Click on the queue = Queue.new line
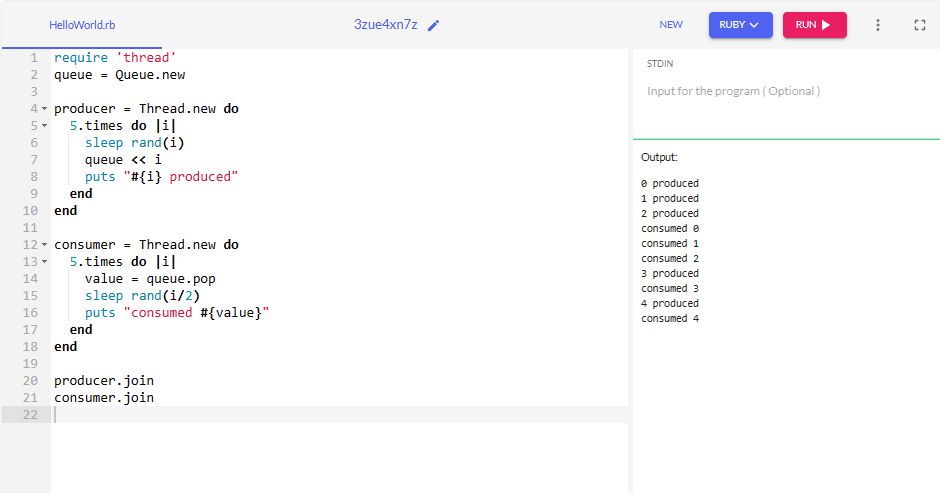 pyautogui.click(x=119, y=74)
